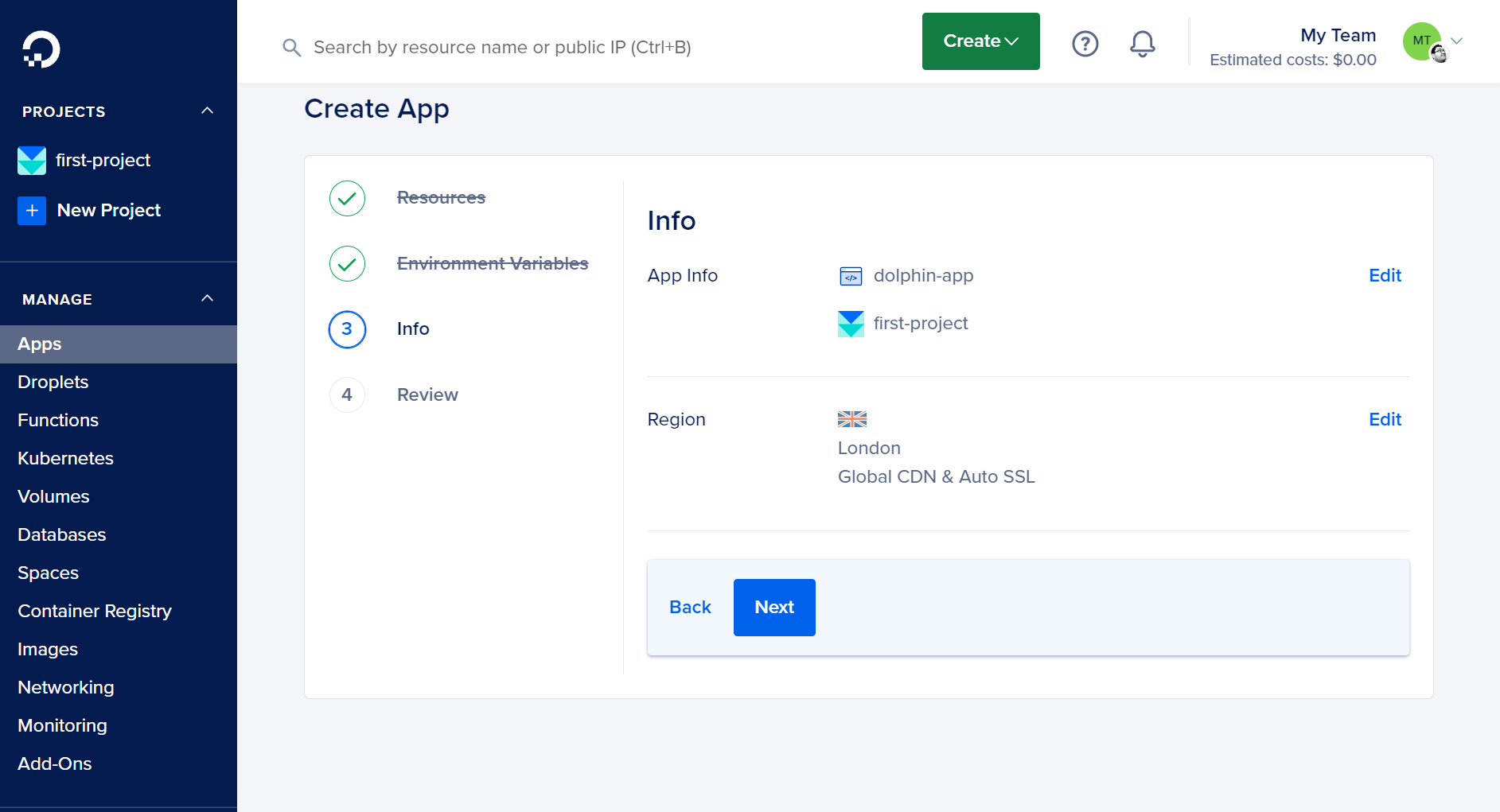1500x812 pixels.
Task: Select the Review step label
Action: 427,395
